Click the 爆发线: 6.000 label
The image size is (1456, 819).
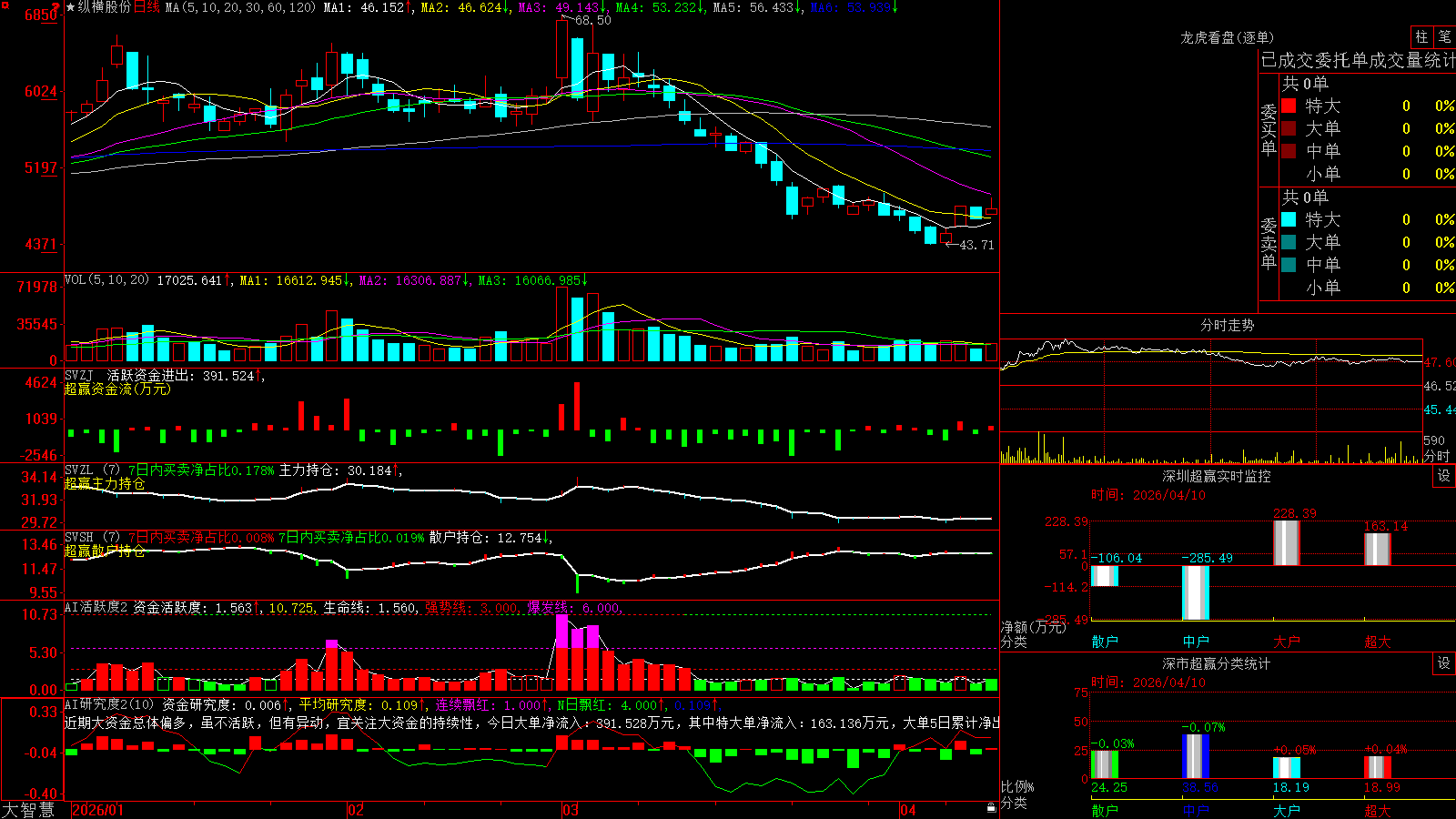[573, 607]
